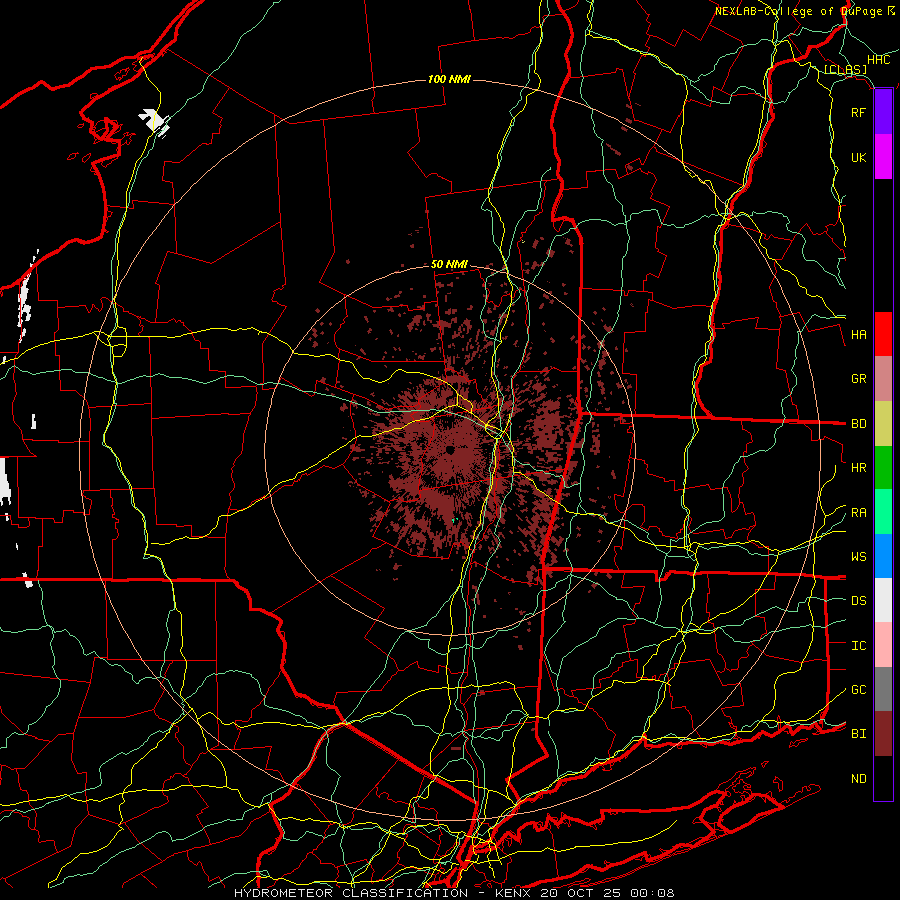Click the BD legend label
900x900 pixels.
(x=858, y=424)
